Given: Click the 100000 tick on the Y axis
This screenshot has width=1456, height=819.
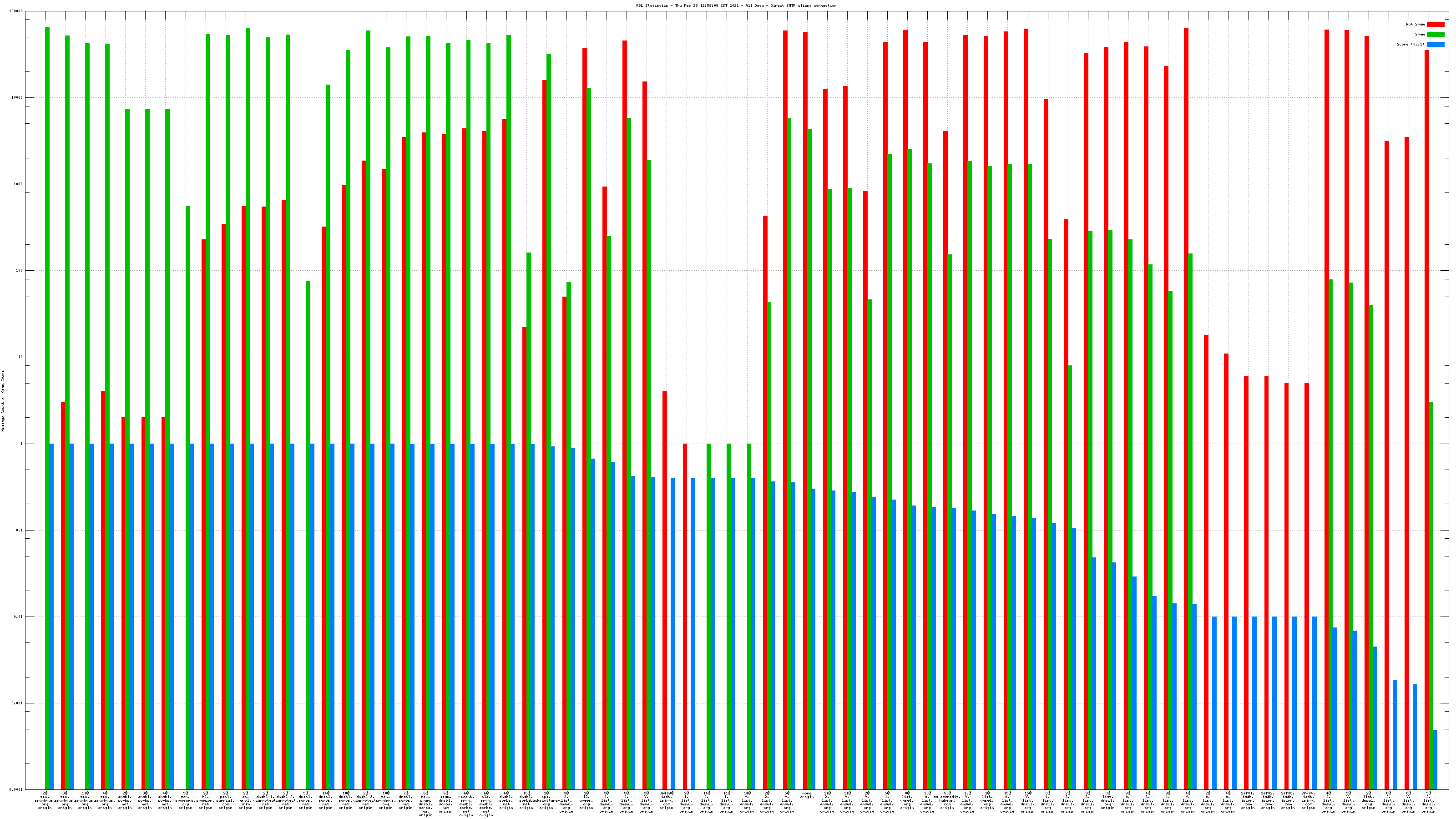Looking at the screenshot, I should 17,11.
